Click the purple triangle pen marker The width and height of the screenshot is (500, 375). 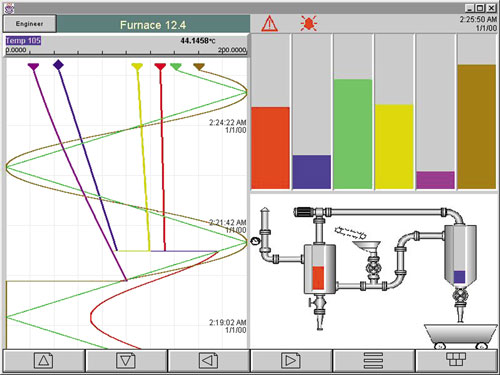coord(33,66)
